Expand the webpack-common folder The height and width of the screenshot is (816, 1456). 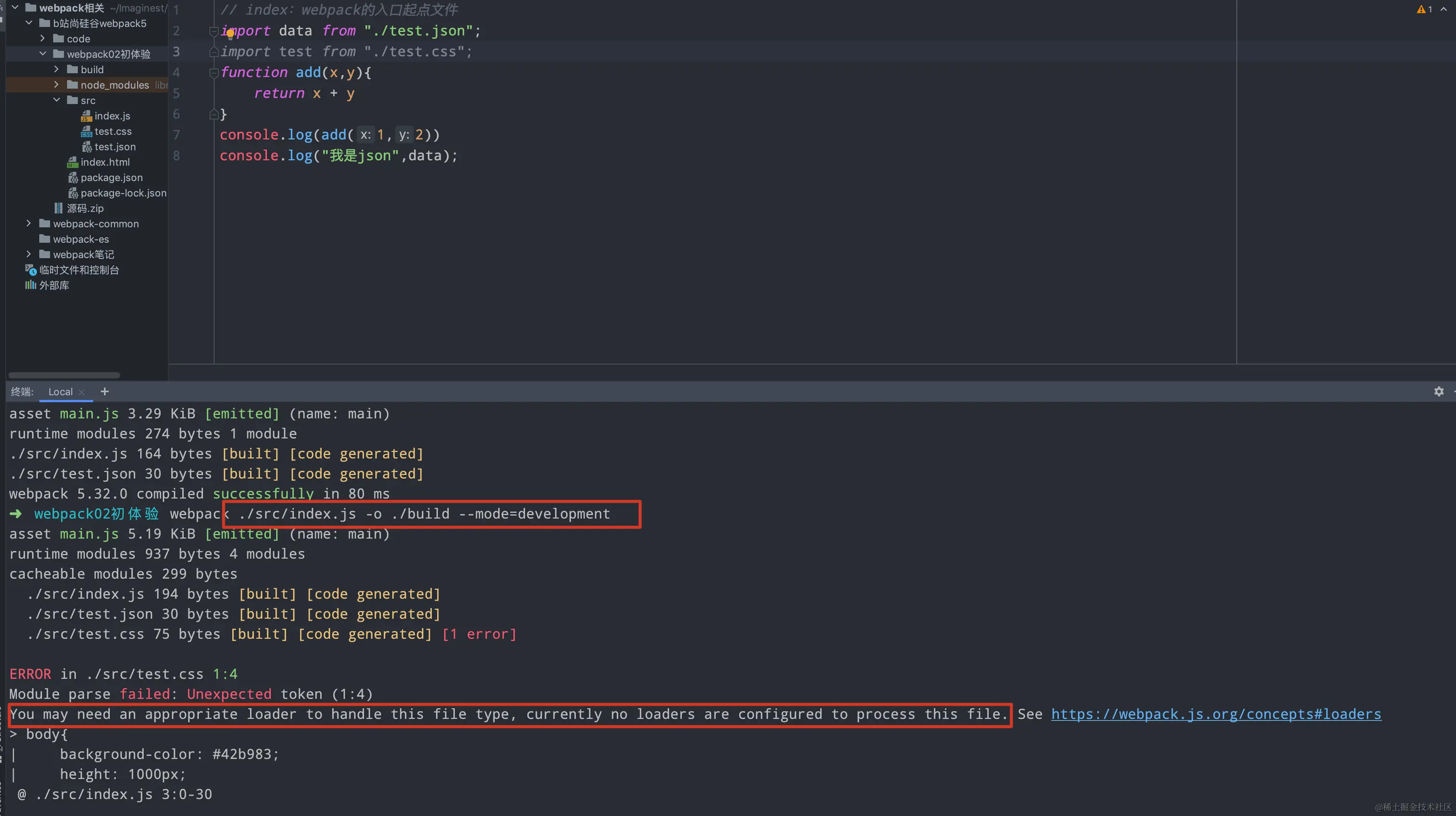click(x=29, y=224)
